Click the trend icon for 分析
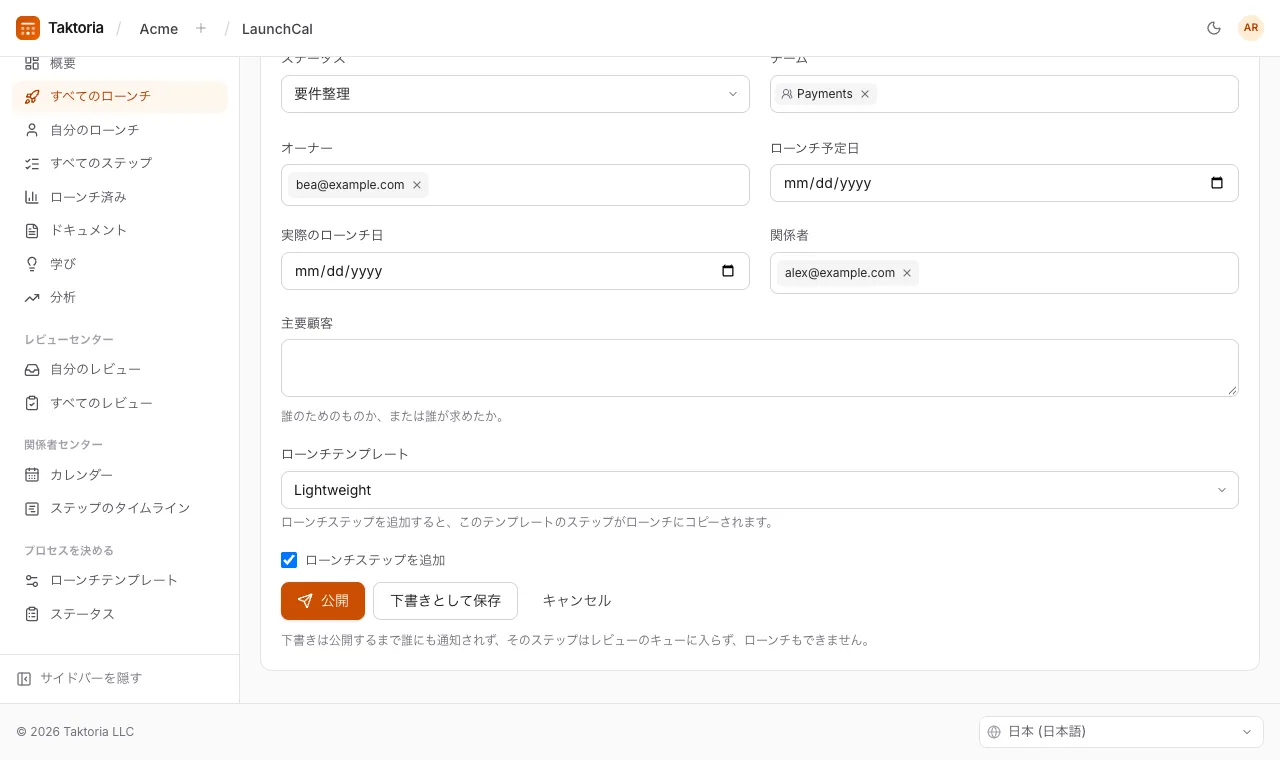 click(x=32, y=297)
